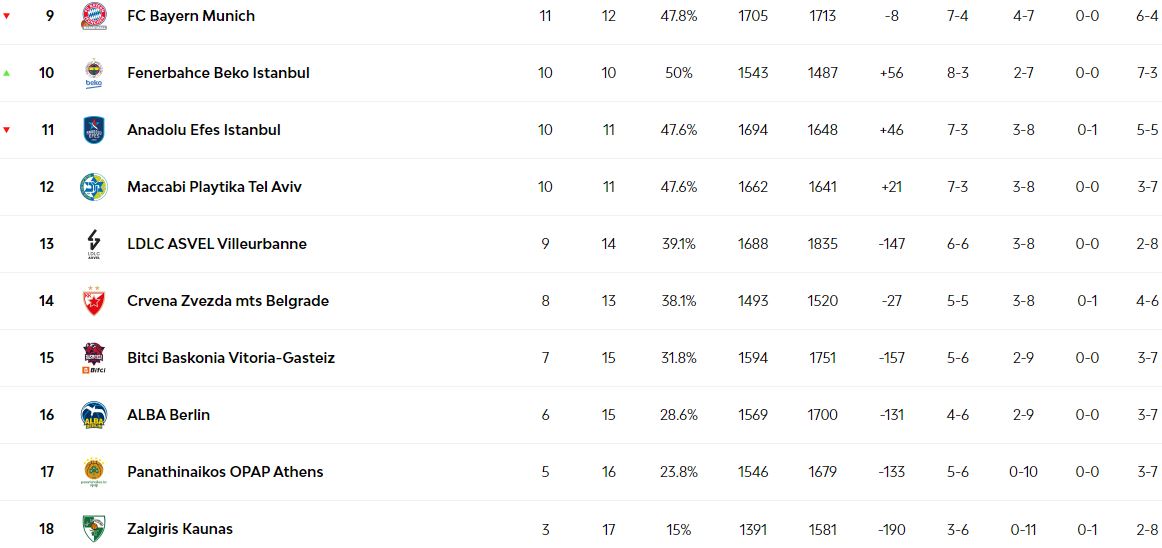Click the Zalgiris Kaunas green crest
The height and width of the screenshot is (548, 1162).
point(94,529)
